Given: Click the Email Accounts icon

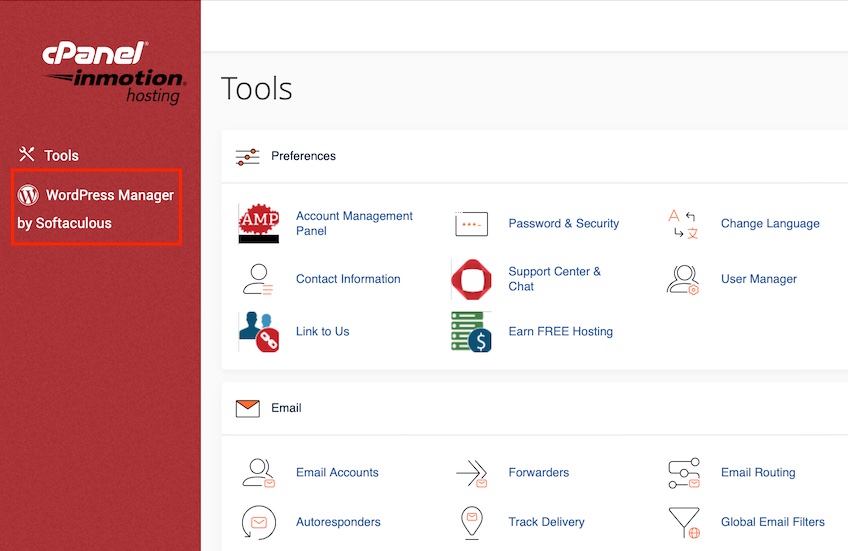Looking at the screenshot, I should point(259,473).
